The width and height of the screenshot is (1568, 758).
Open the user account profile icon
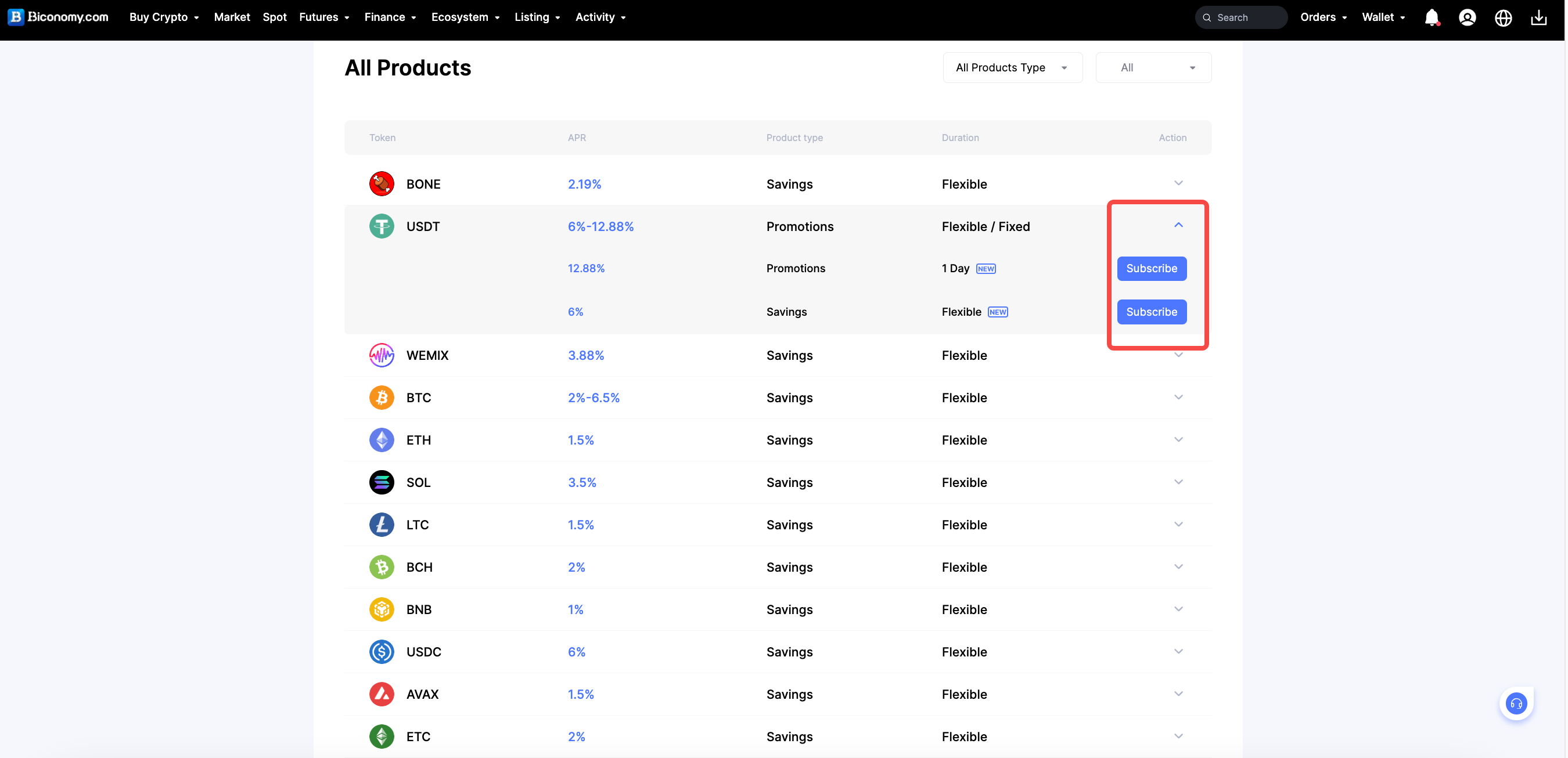click(x=1467, y=17)
